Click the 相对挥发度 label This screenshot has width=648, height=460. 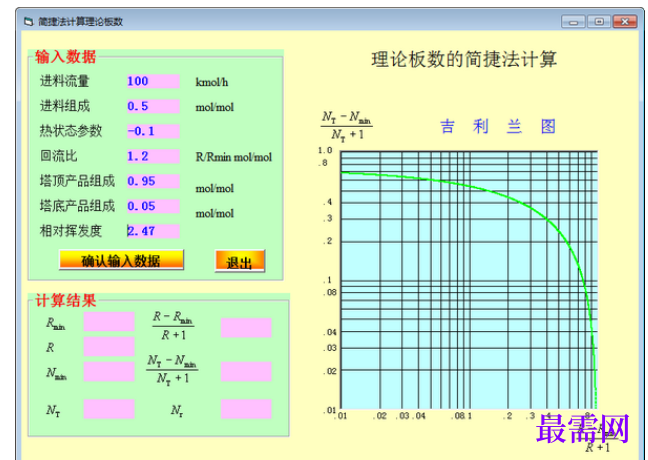71,231
